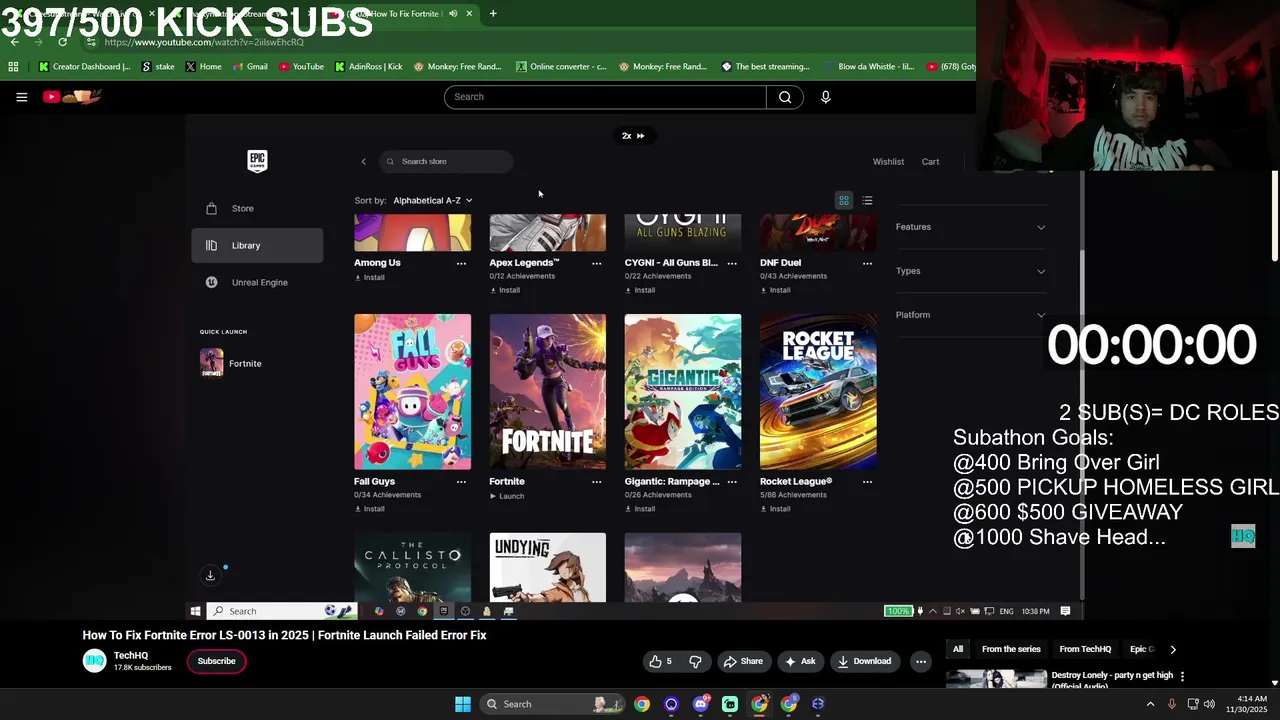Image resolution: width=1280 pixels, height=720 pixels.
Task: Select Store in launcher sidebar
Action: click(257, 208)
